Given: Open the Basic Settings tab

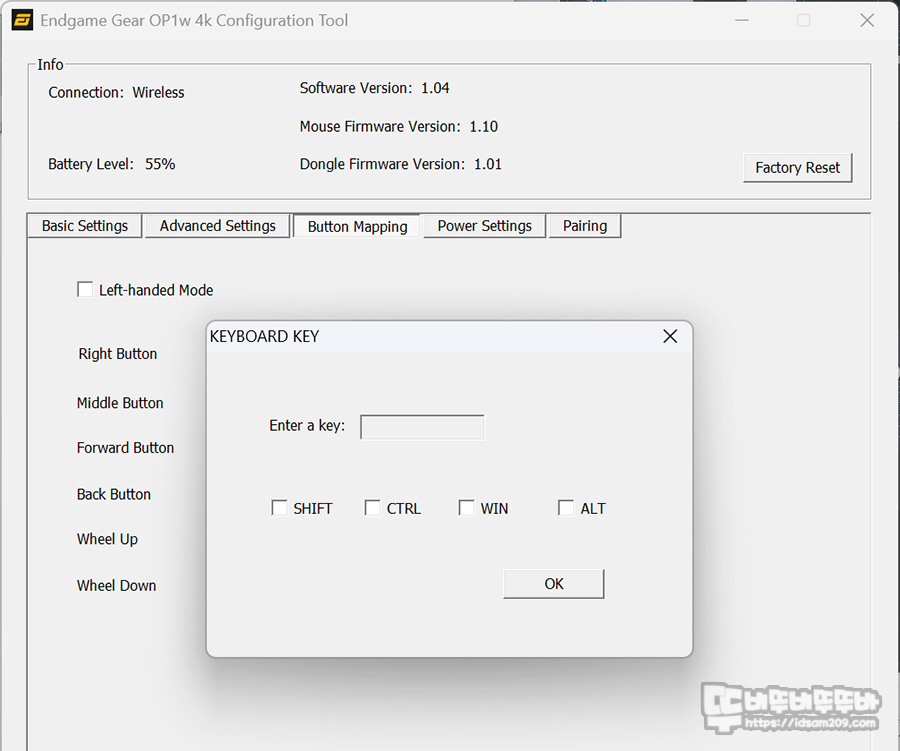Looking at the screenshot, I should 85,226.
